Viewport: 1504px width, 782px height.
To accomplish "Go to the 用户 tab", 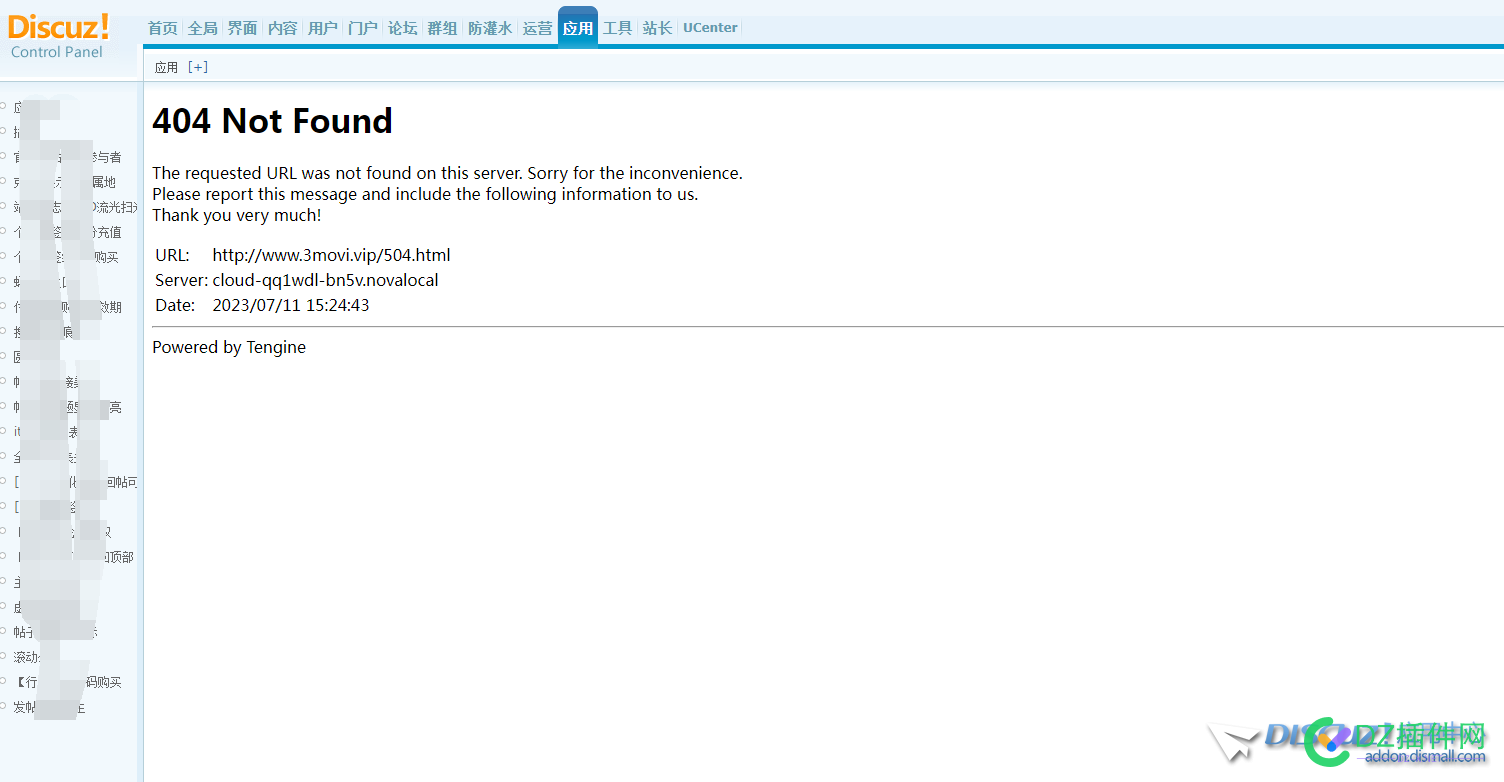I will click(x=322, y=28).
